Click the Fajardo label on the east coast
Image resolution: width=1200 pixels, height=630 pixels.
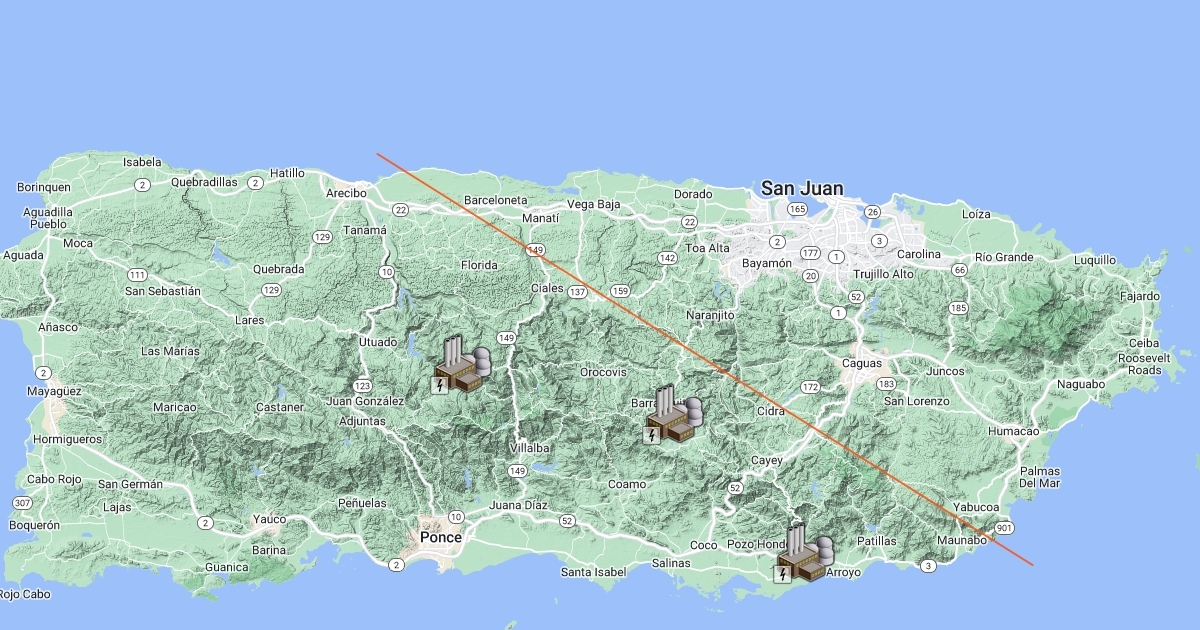[x=1139, y=296]
